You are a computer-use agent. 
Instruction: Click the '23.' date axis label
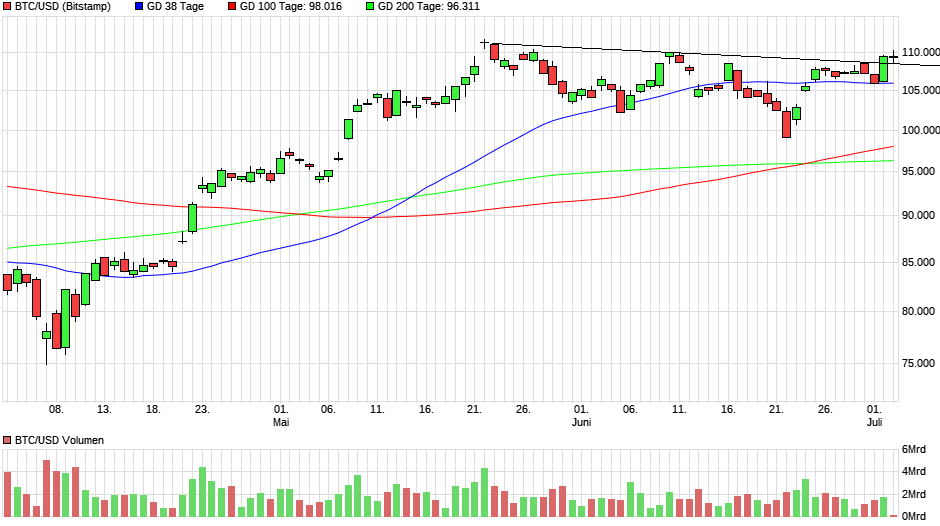point(202,409)
